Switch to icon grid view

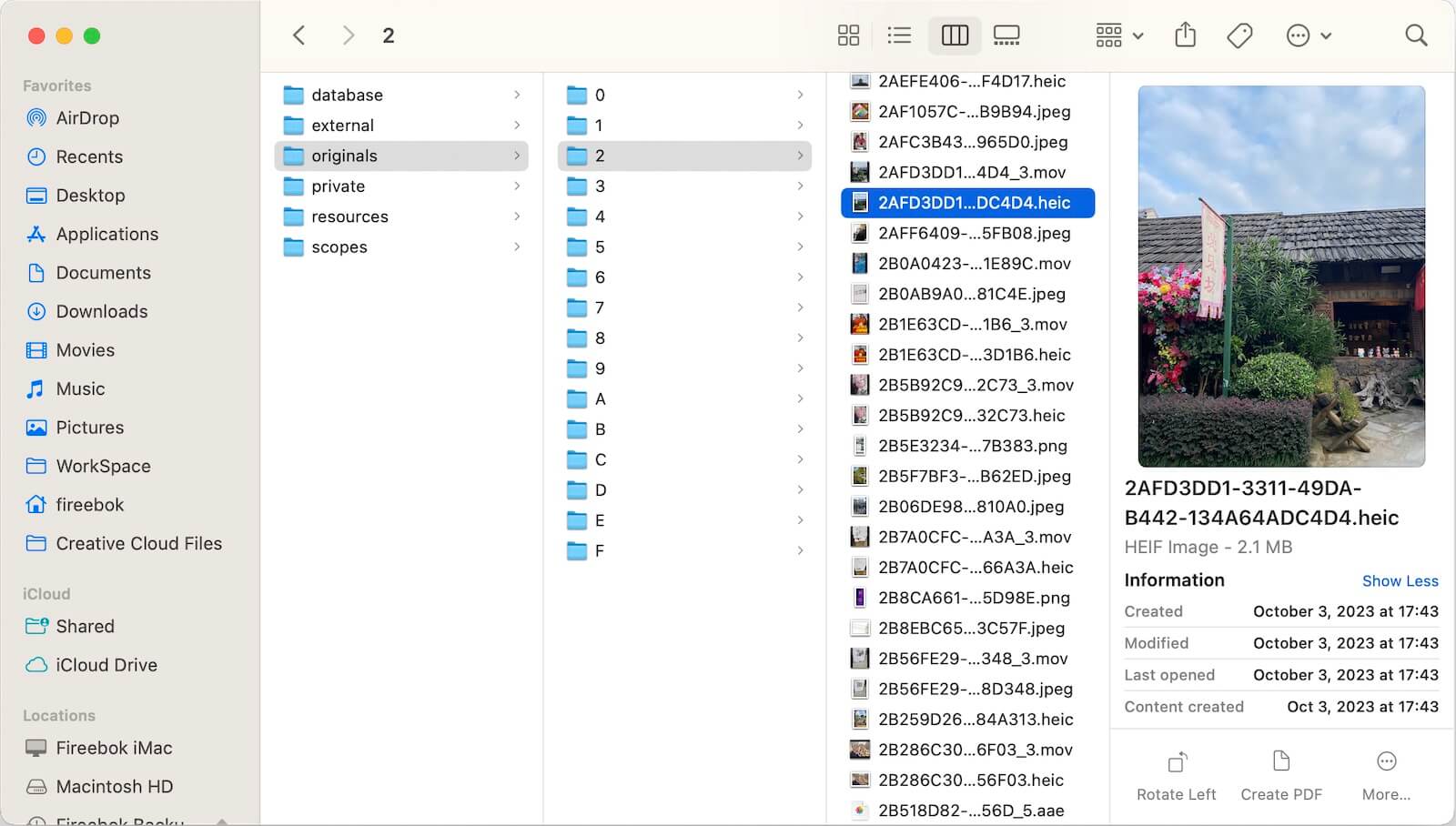tap(848, 35)
